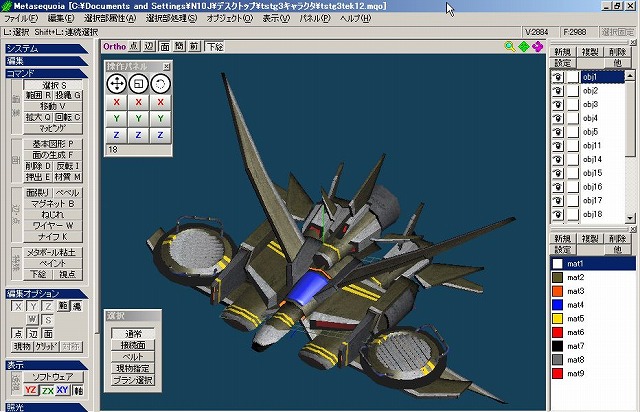Click the magnifier zoom icon in the viewport header
The image size is (640, 412).
tap(510, 47)
